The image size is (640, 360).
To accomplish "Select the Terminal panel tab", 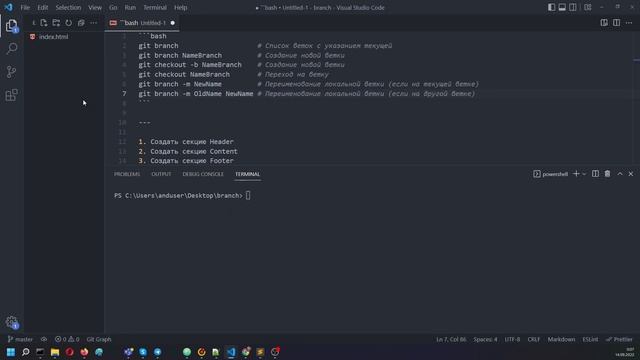I will tap(247, 174).
